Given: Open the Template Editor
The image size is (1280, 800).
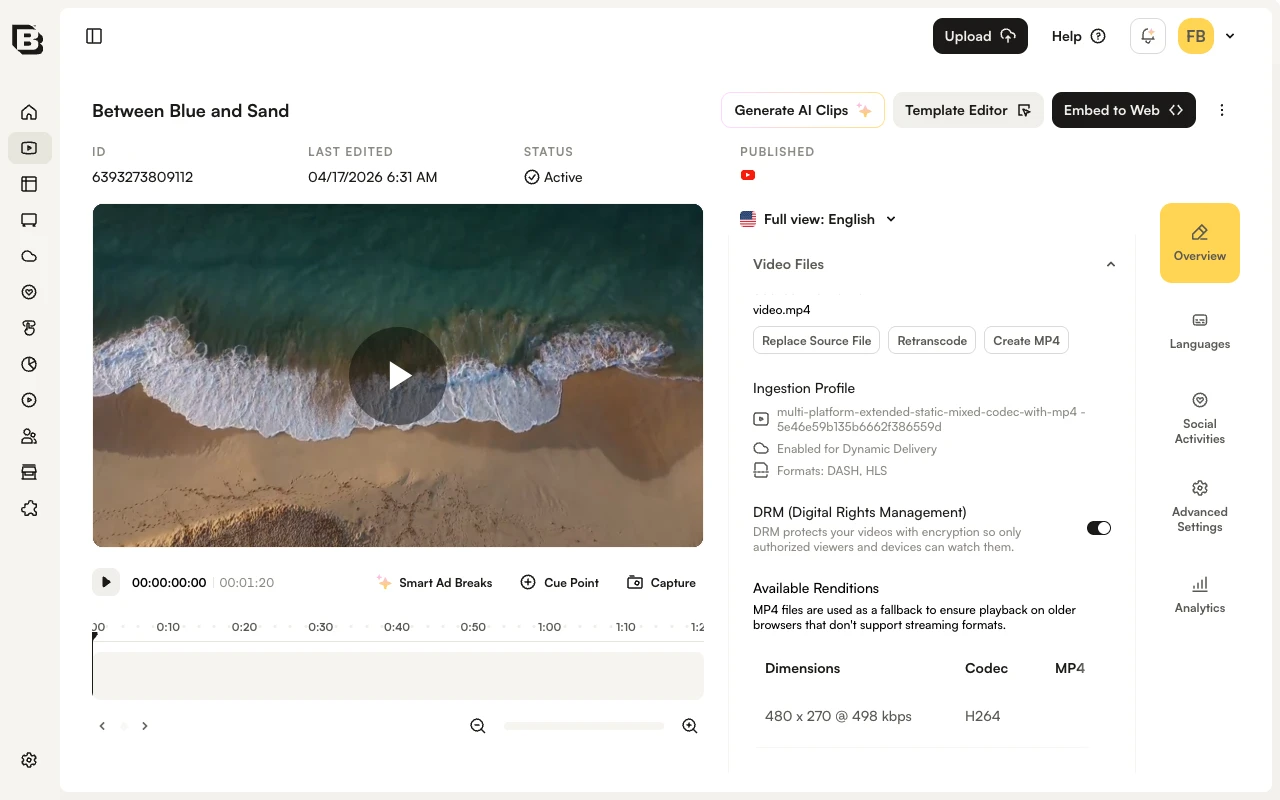Looking at the screenshot, I should click(x=968, y=110).
